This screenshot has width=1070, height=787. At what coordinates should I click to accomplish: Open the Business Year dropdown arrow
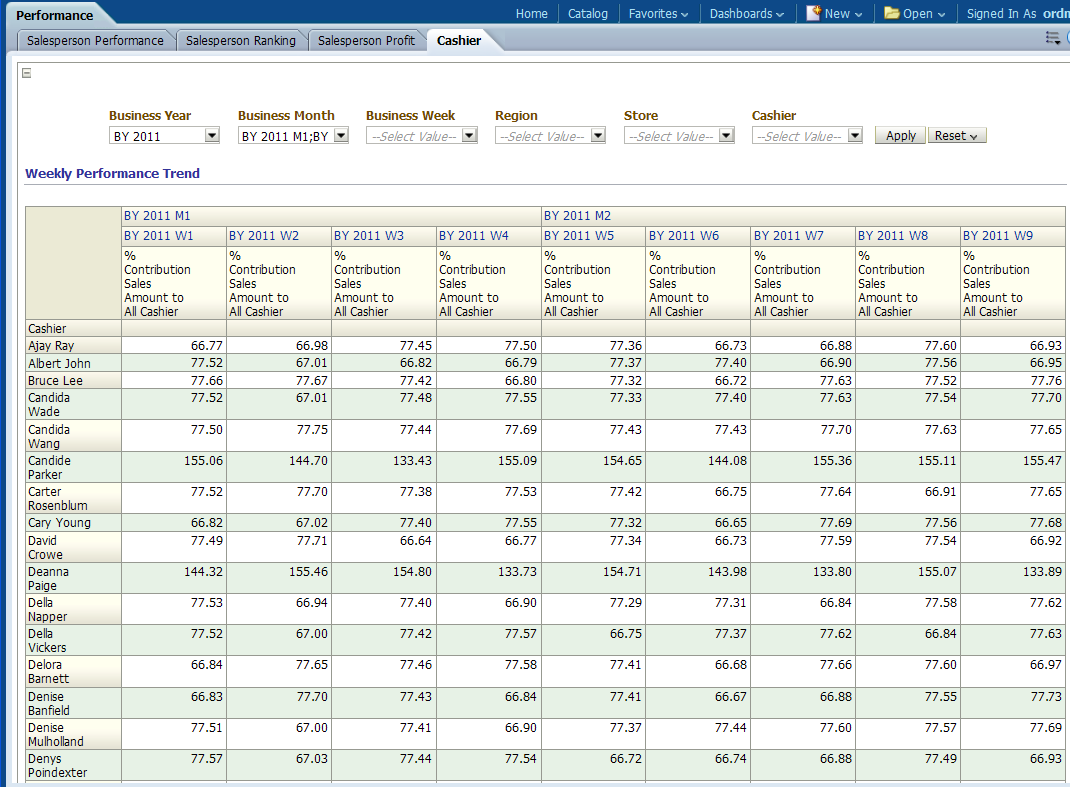[x=212, y=136]
